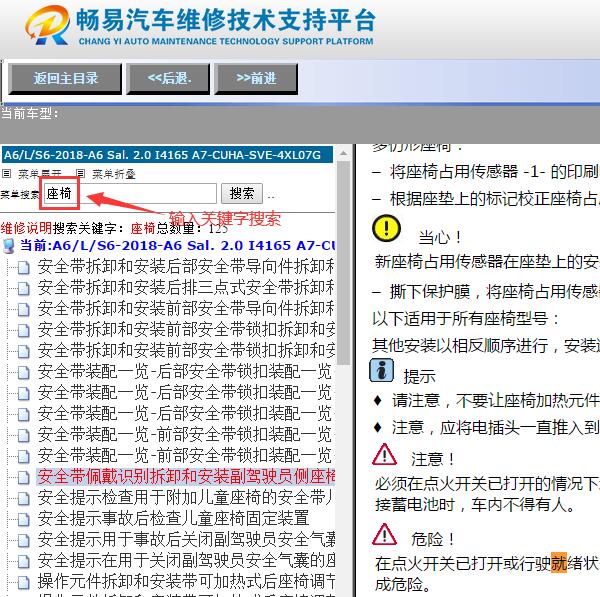Click the line 根据座垫上的标记校正座椅占
The height and width of the screenshot is (597, 600).
[485, 199]
